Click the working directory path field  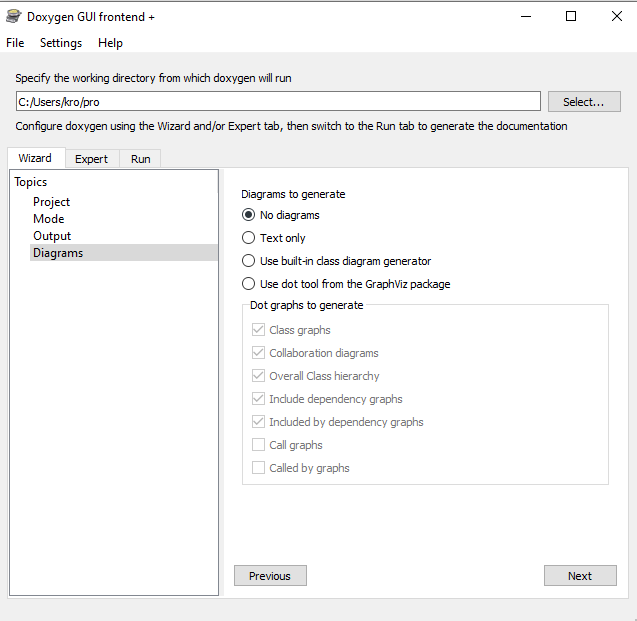pyautogui.click(x=278, y=102)
